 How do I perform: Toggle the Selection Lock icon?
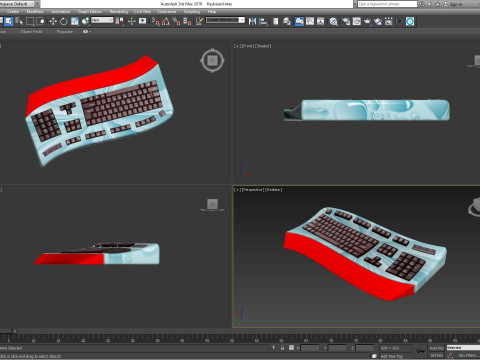(x=282, y=348)
